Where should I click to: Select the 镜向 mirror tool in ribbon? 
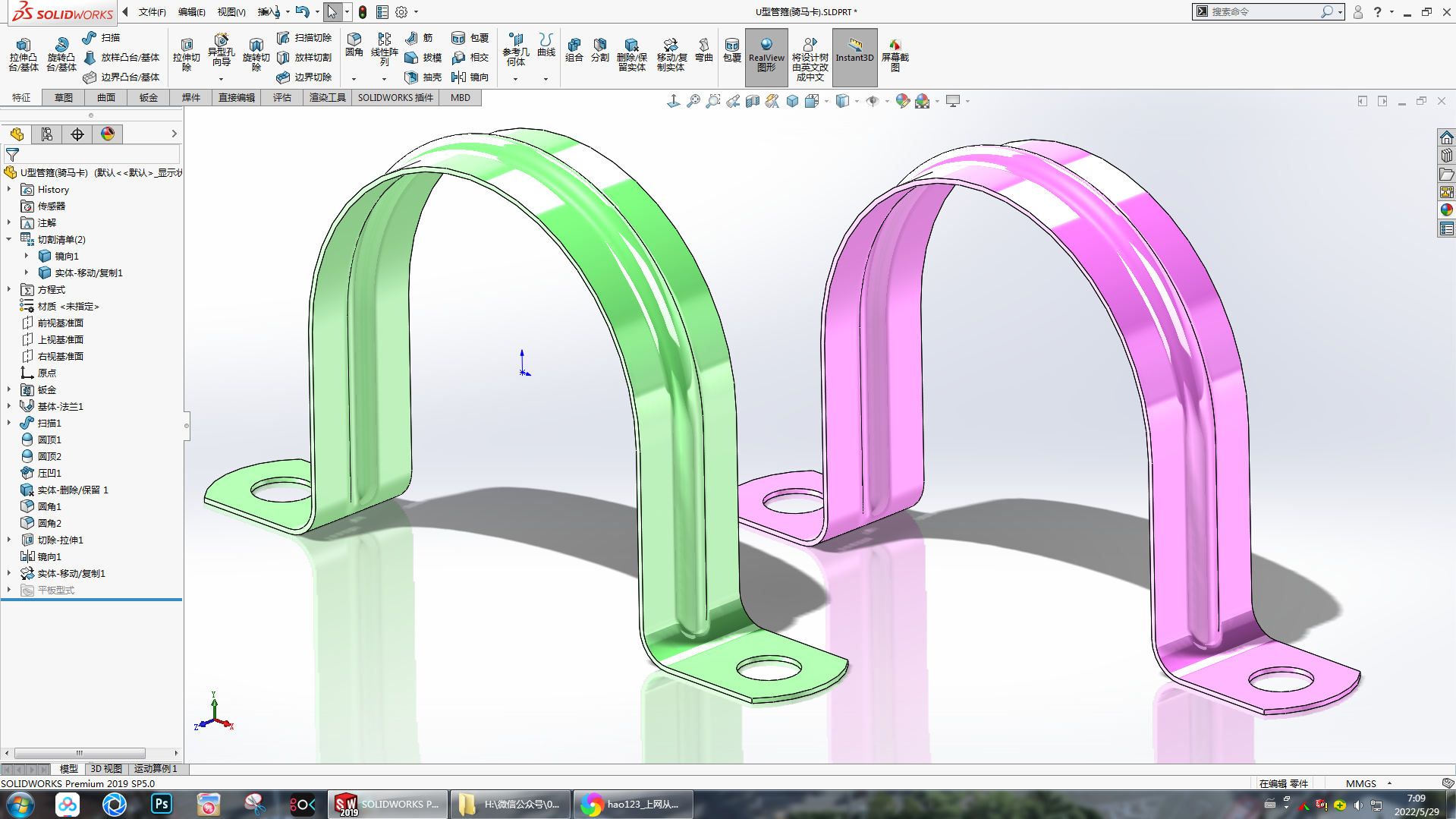click(470, 77)
